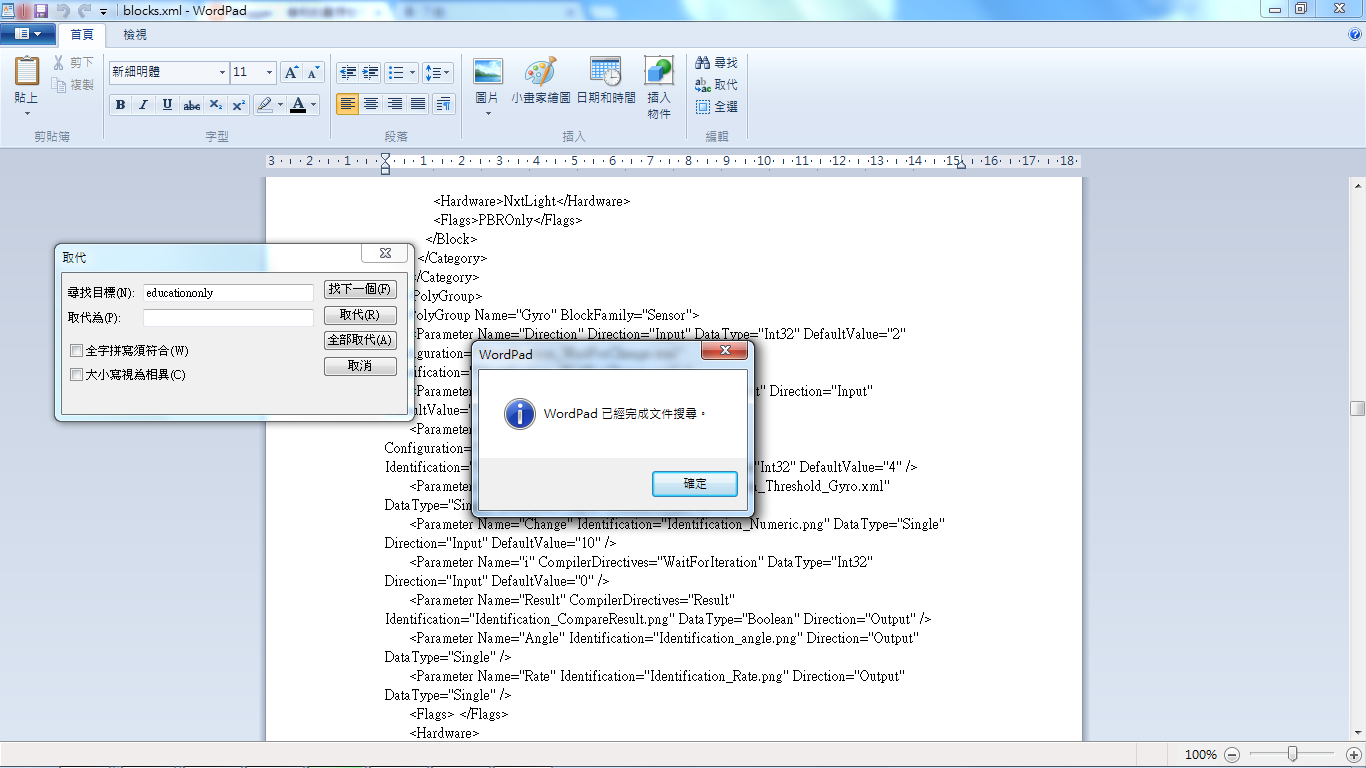Click Replace All (全部取代) button
The width and height of the screenshot is (1366, 768).
(x=360, y=341)
